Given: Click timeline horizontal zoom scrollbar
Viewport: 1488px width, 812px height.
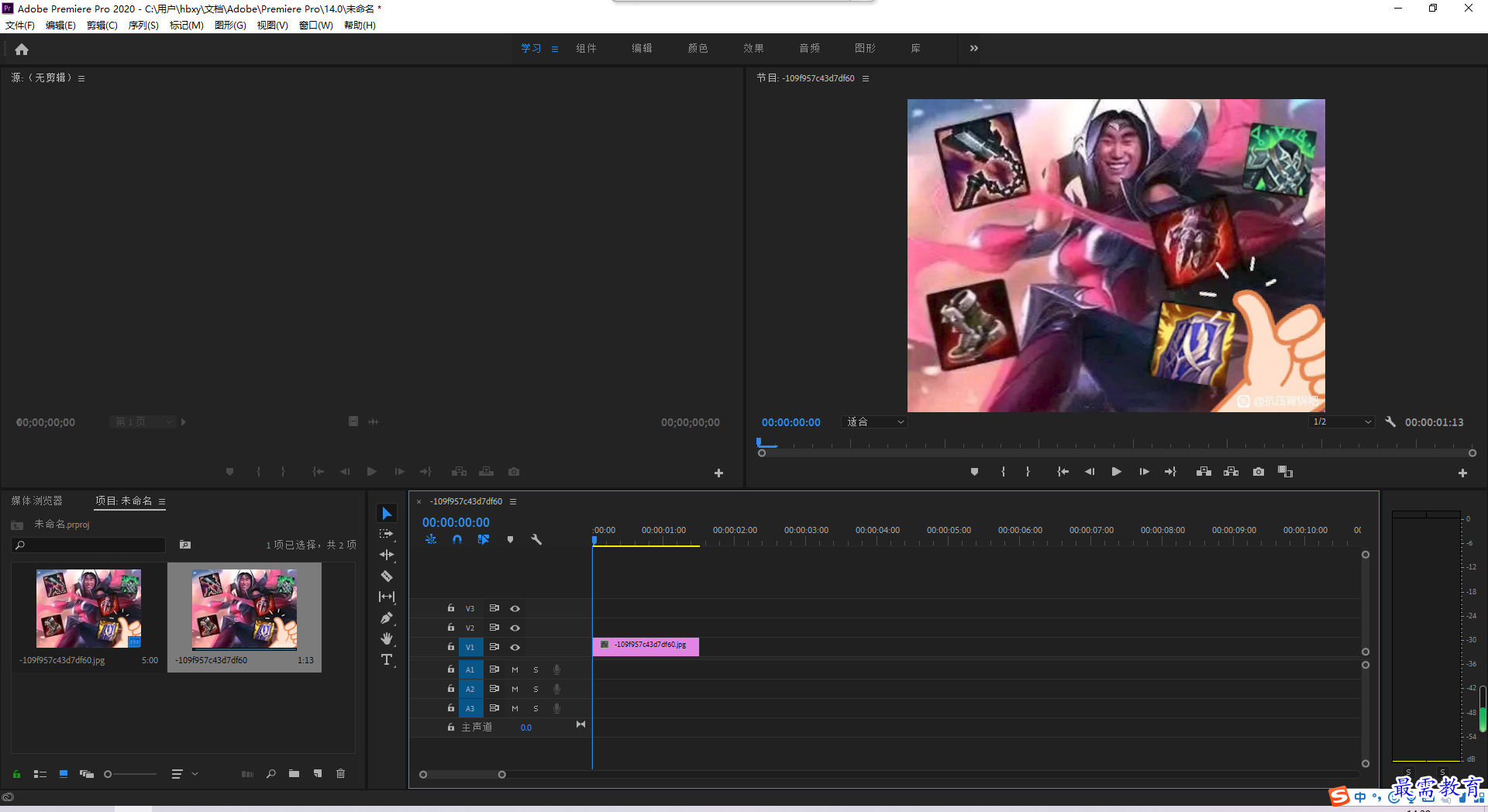Looking at the screenshot, I should click(x=463, y=774).
